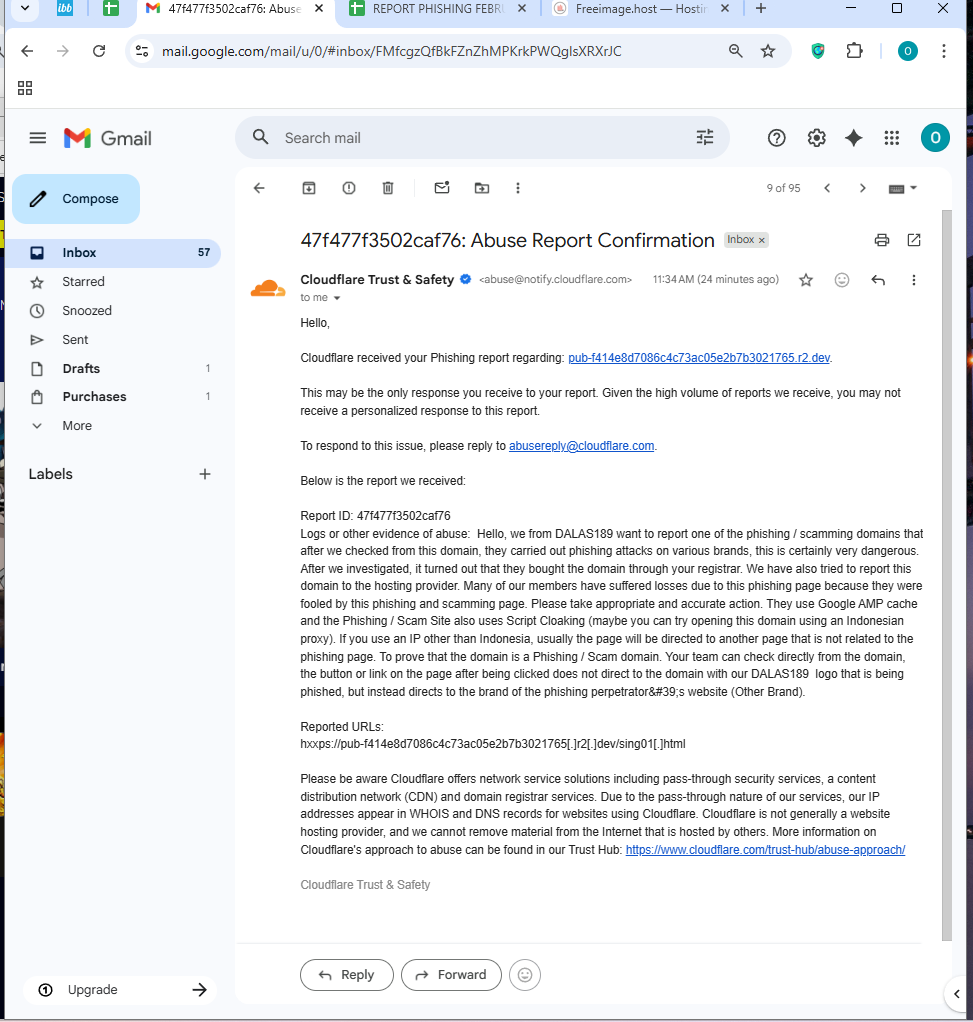Print the email with the printer icon
This screenshot has width=973, height=1022.
pyautogui.click(x=882, y=240)
